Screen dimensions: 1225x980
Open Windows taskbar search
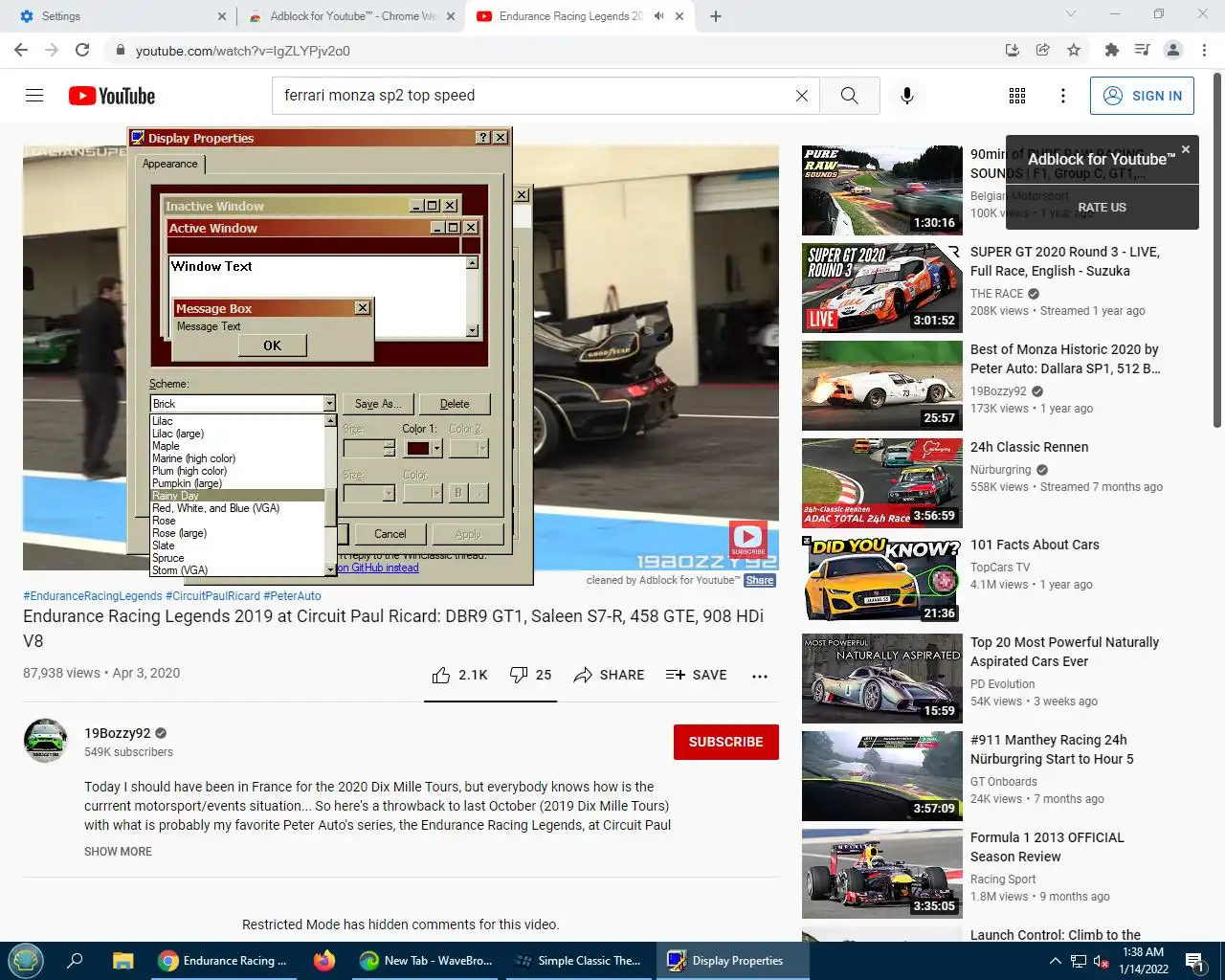tap(75, 961)
